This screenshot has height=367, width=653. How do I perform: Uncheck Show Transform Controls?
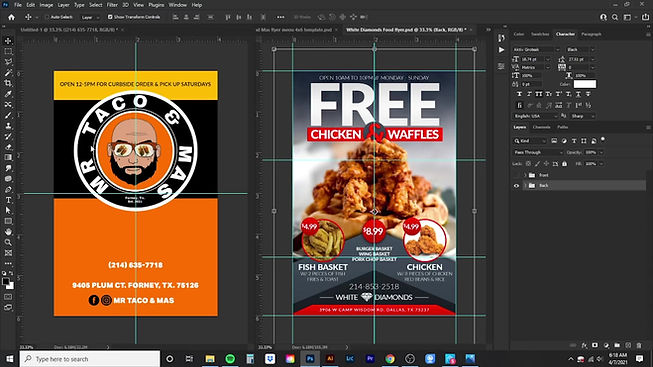[110, 17]
